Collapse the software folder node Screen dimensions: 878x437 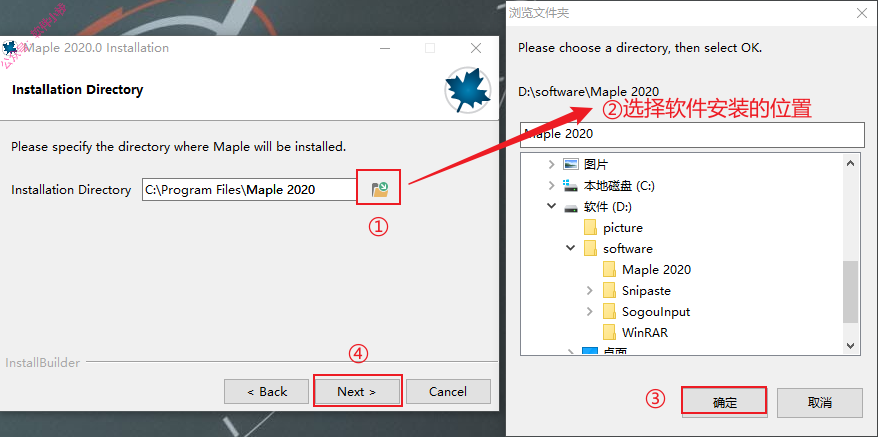571,247
